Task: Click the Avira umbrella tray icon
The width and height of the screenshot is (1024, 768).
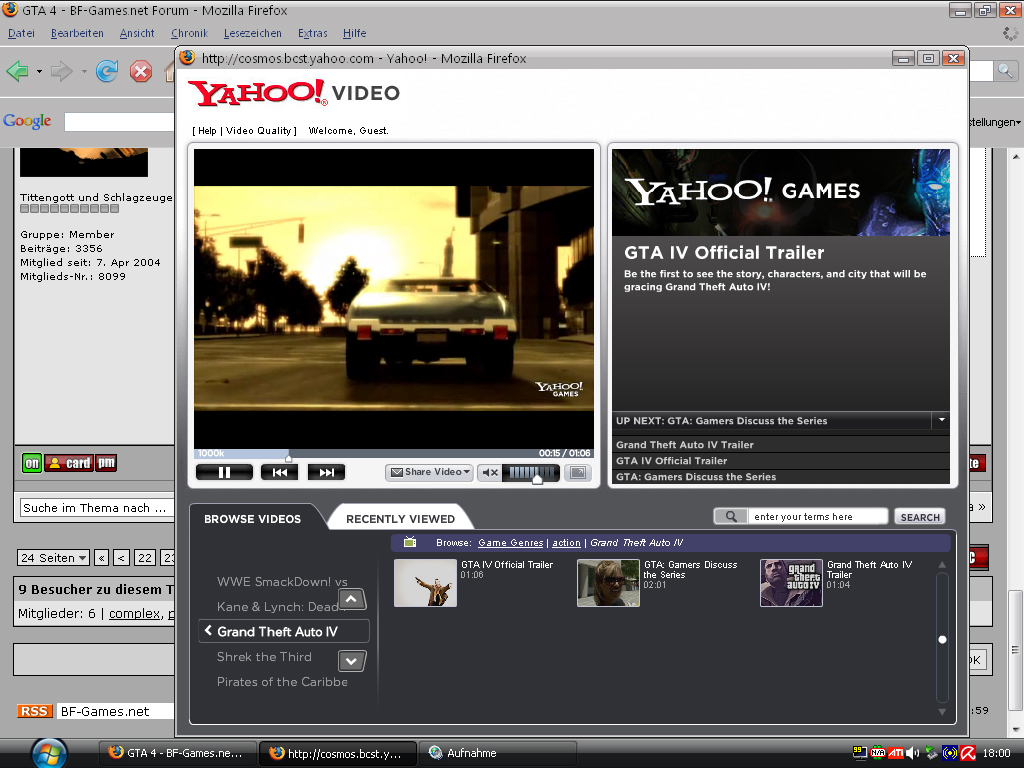Action: tap(968, 753)
